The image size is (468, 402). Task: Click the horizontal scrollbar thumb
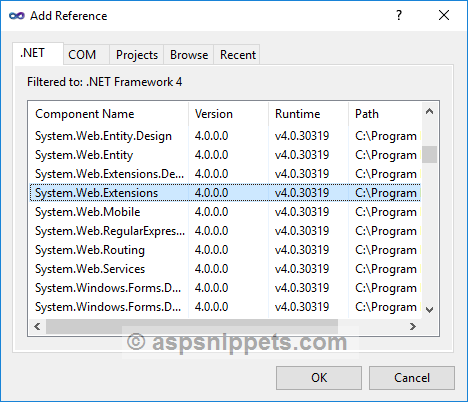coord(192,326)
